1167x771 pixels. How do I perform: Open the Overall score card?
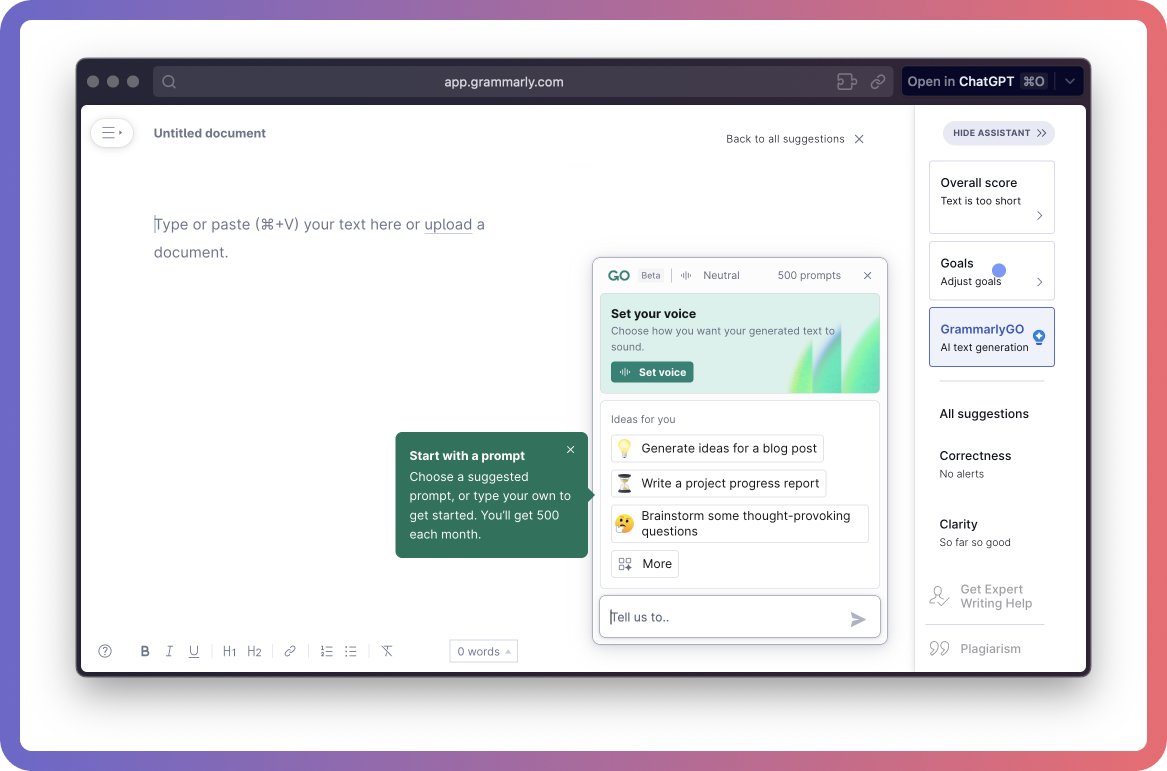click(x=991, y=197)
